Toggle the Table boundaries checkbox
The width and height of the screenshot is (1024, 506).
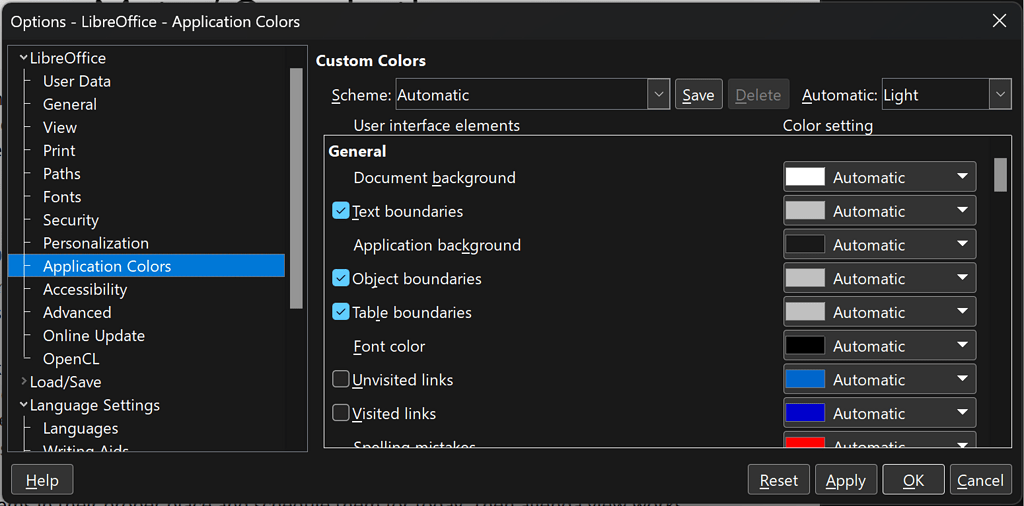click(x=341, y=312)
